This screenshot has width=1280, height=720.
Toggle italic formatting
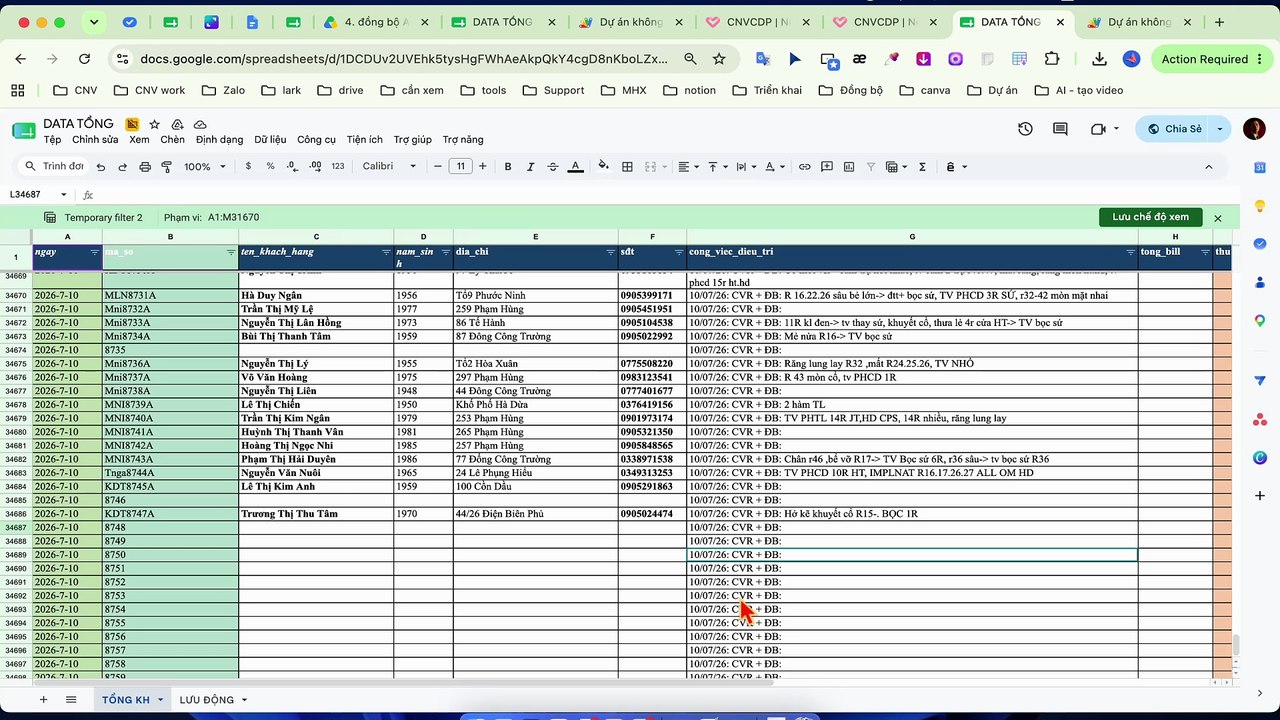pyautogui.click(x=530, y=167)
